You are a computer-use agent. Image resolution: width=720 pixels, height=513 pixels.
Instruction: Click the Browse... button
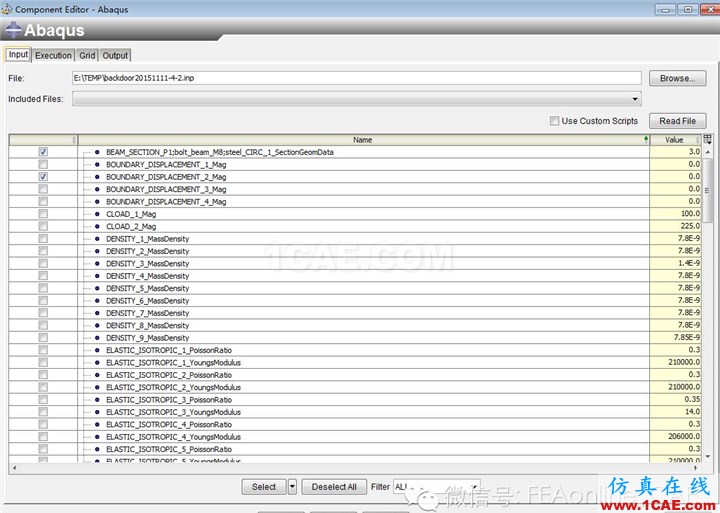click(x=677, y=78)
